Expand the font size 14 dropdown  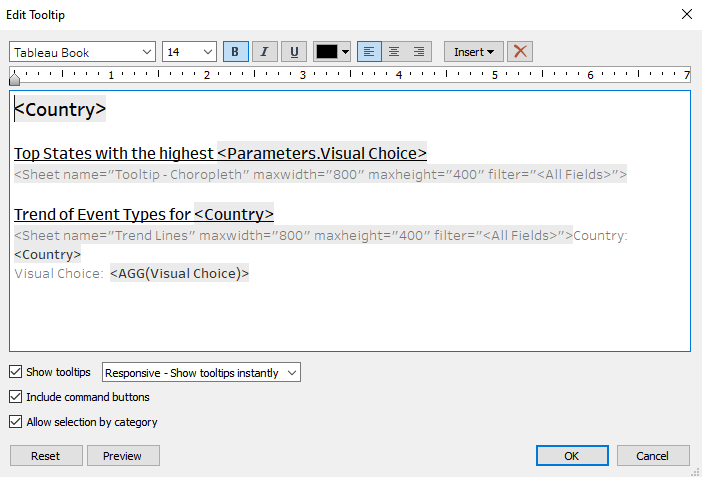pyautogui.click(x=190, y=52)
